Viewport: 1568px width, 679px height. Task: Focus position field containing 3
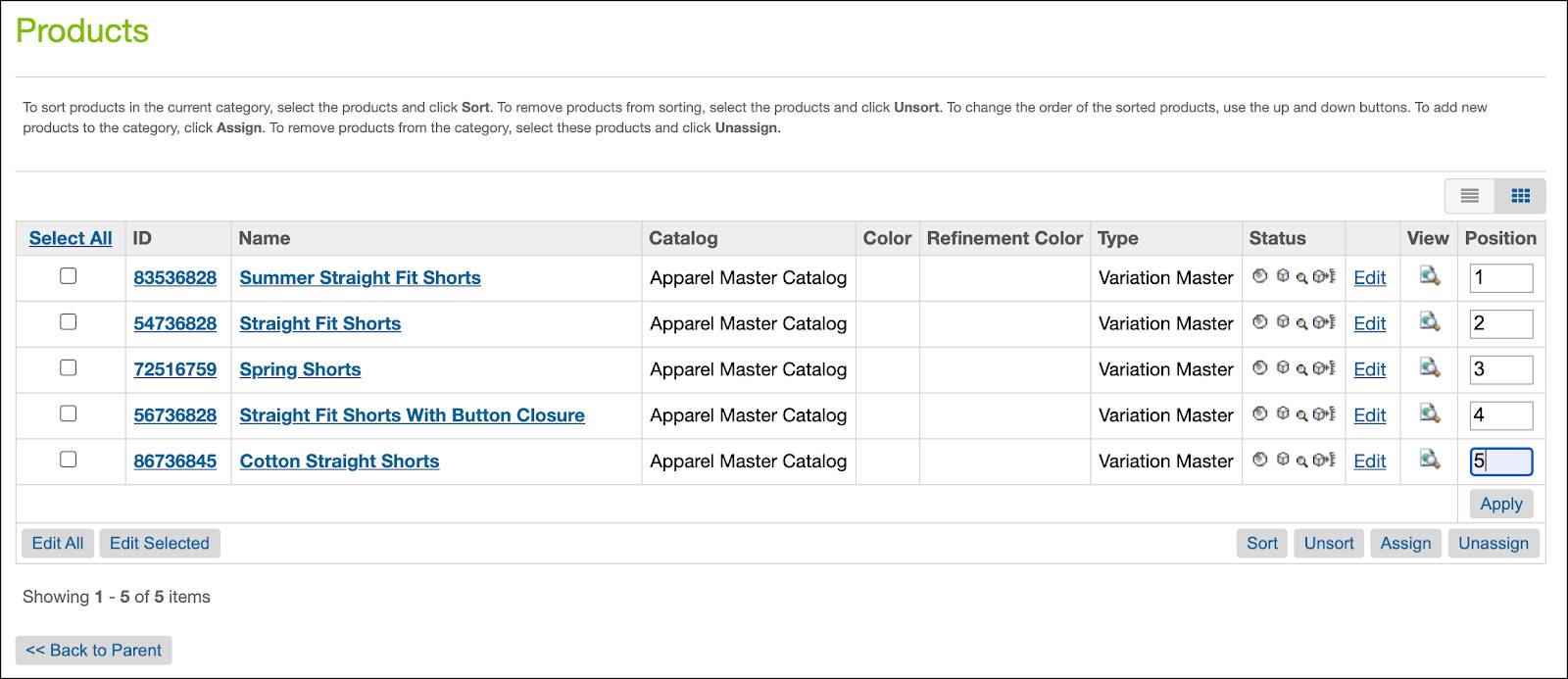1500,369
